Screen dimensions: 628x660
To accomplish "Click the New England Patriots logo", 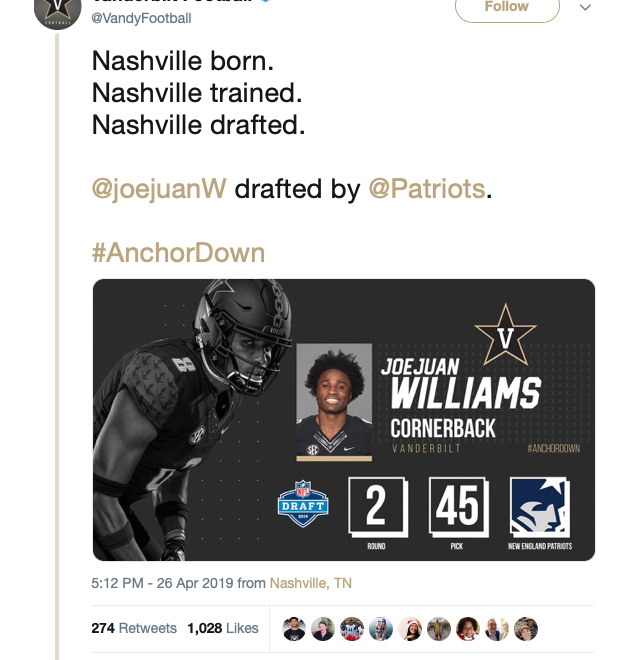I will (540, 507).
